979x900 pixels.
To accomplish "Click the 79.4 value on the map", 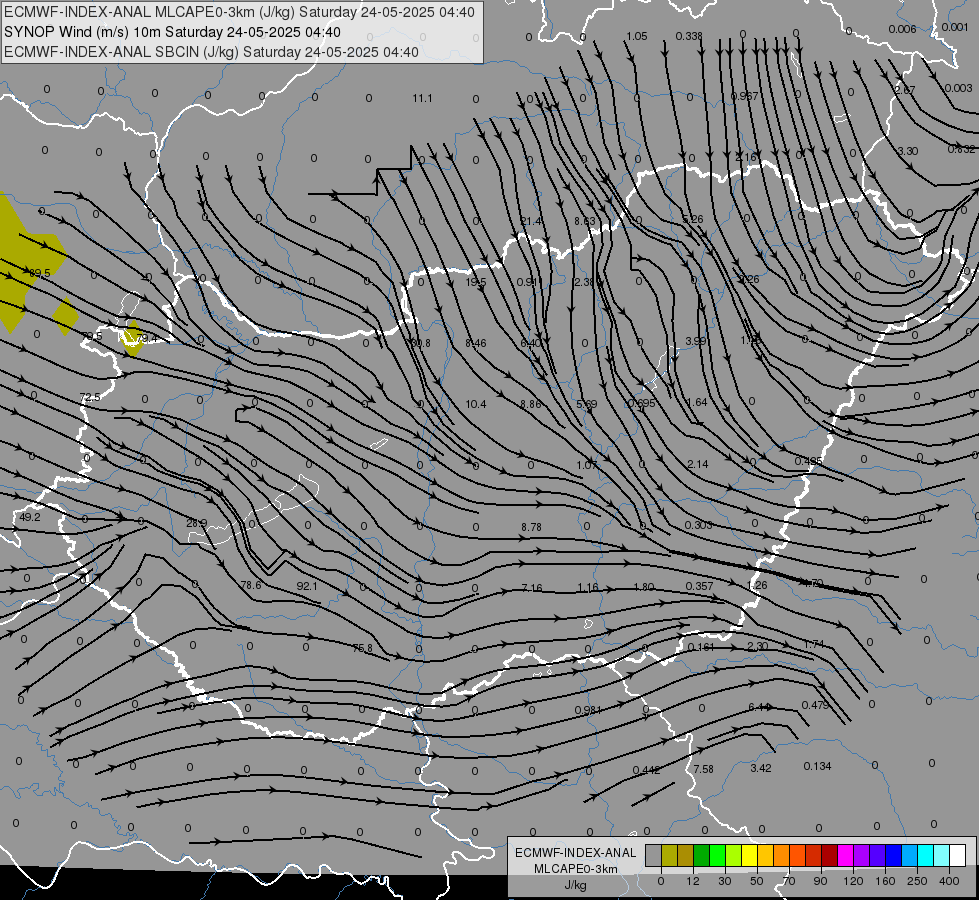I will [x=146, y=339].
